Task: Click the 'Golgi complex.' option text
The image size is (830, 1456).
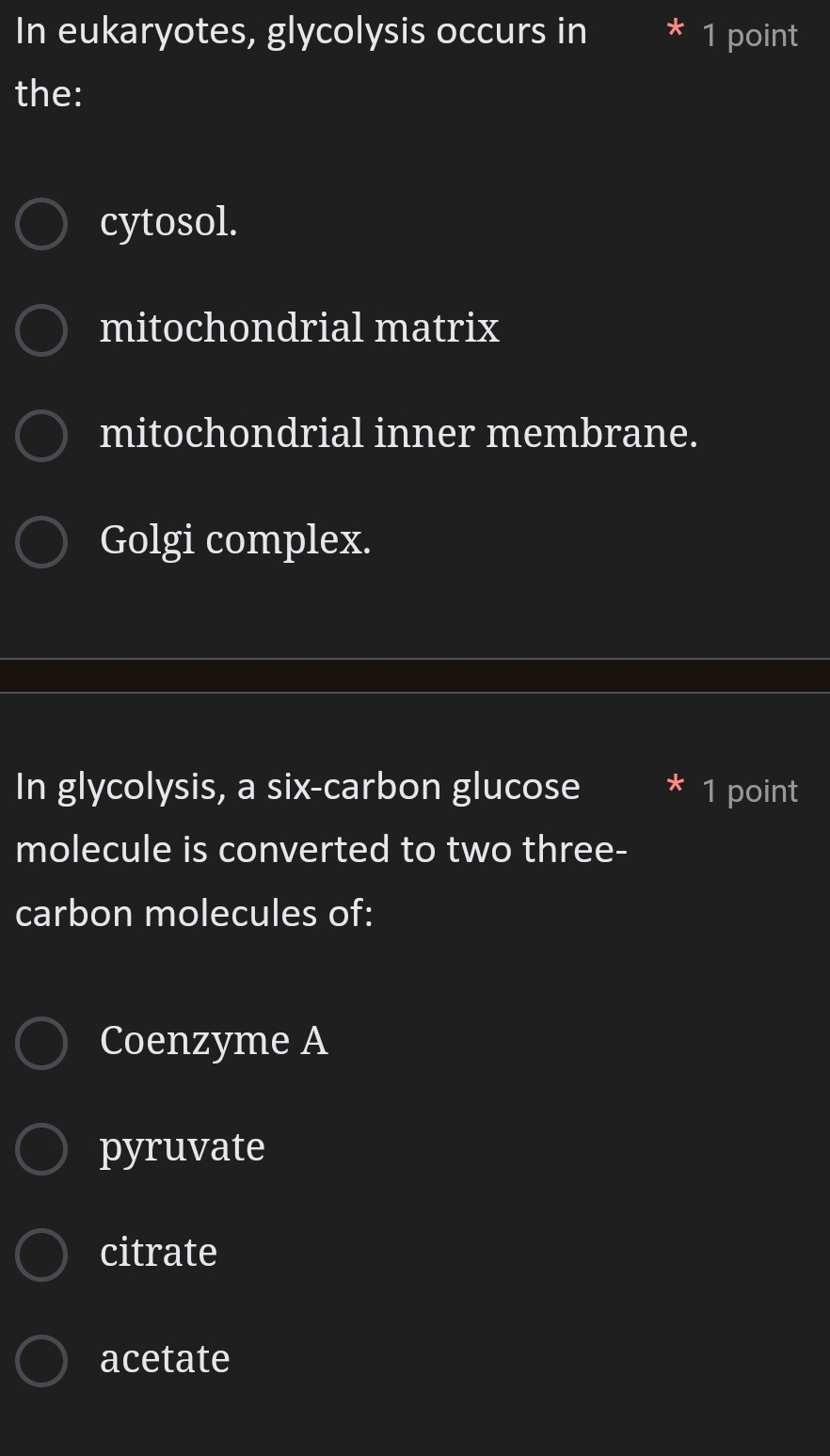Action: pos(235,540)
